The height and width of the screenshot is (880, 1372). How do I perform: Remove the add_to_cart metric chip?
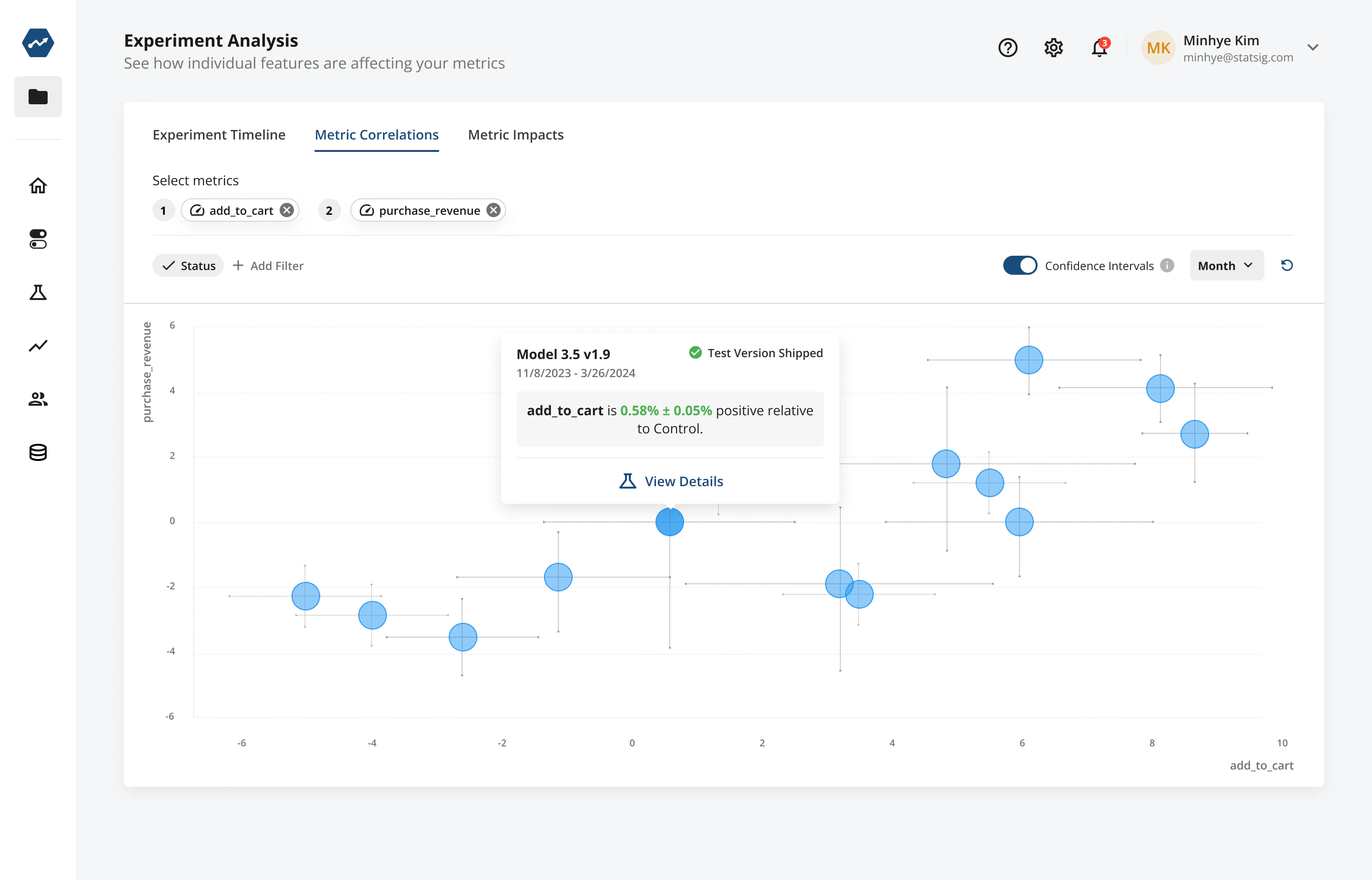[286, 210]
